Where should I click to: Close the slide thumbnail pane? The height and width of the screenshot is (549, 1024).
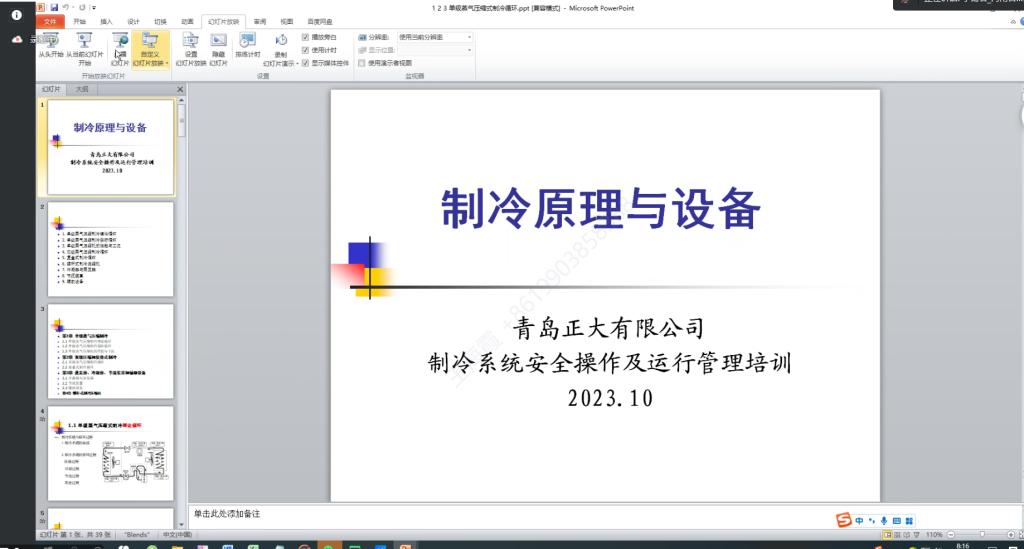(x=180, y=89)
